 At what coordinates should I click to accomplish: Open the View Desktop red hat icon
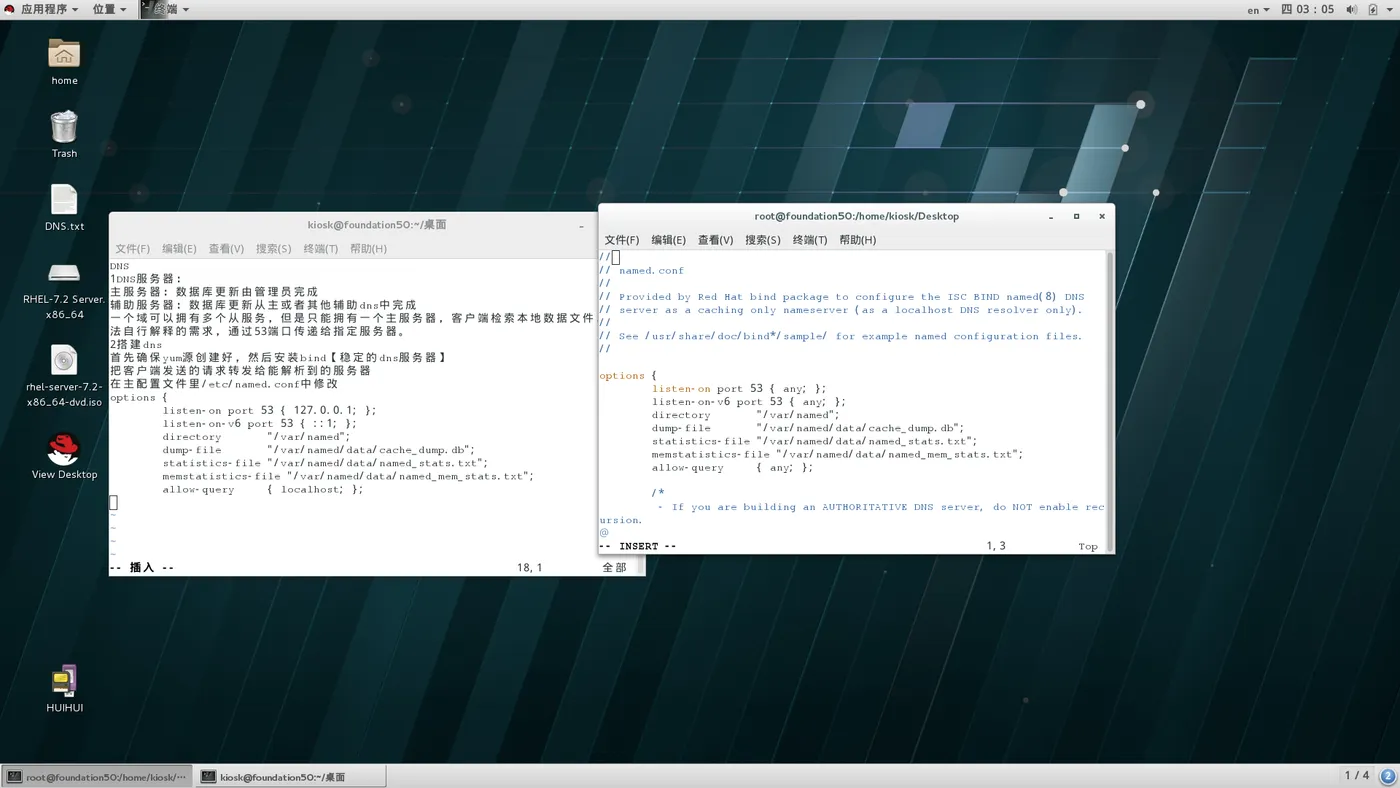tap(64, 448)
